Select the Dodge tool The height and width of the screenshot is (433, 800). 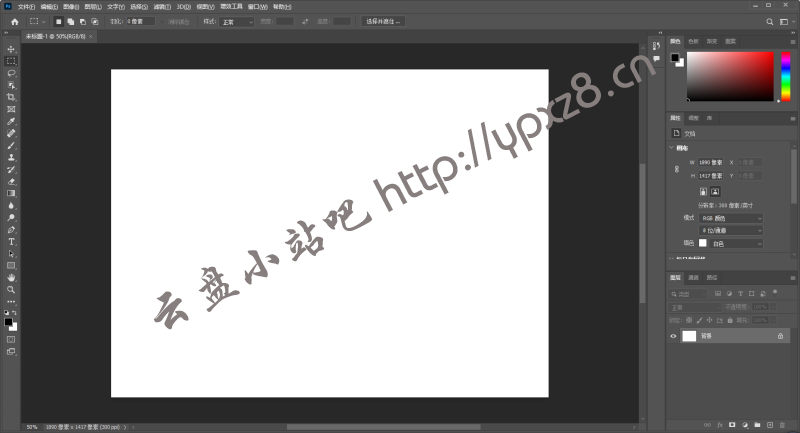coord(11,218)
